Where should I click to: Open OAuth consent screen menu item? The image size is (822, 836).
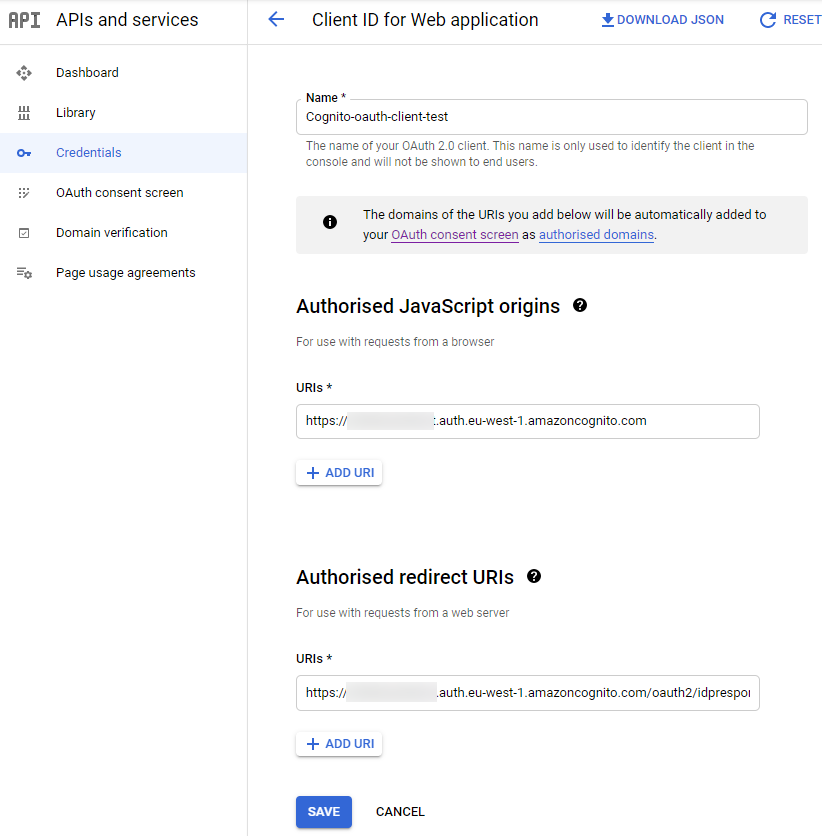pyautogui.click(x=124, y=193)
